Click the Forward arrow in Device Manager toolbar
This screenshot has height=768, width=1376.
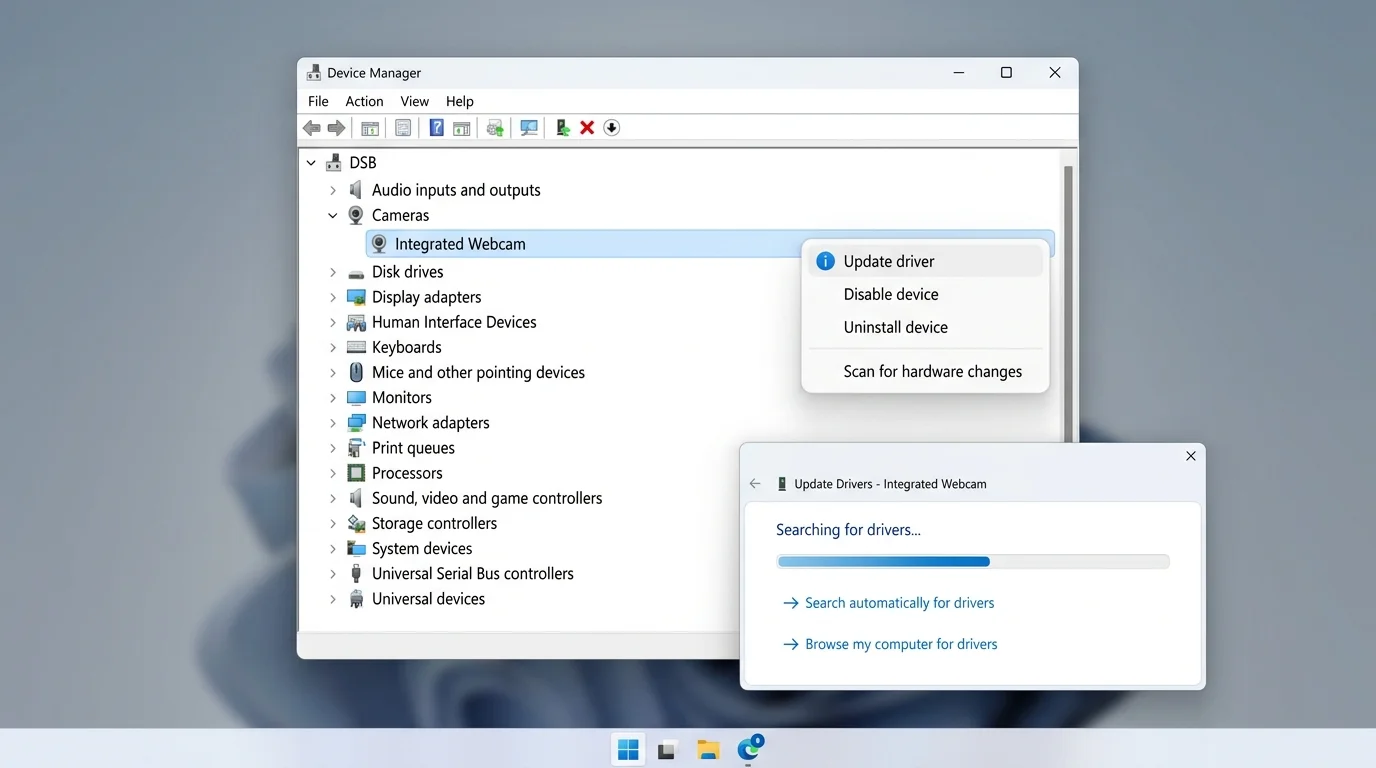coord(337,128)
